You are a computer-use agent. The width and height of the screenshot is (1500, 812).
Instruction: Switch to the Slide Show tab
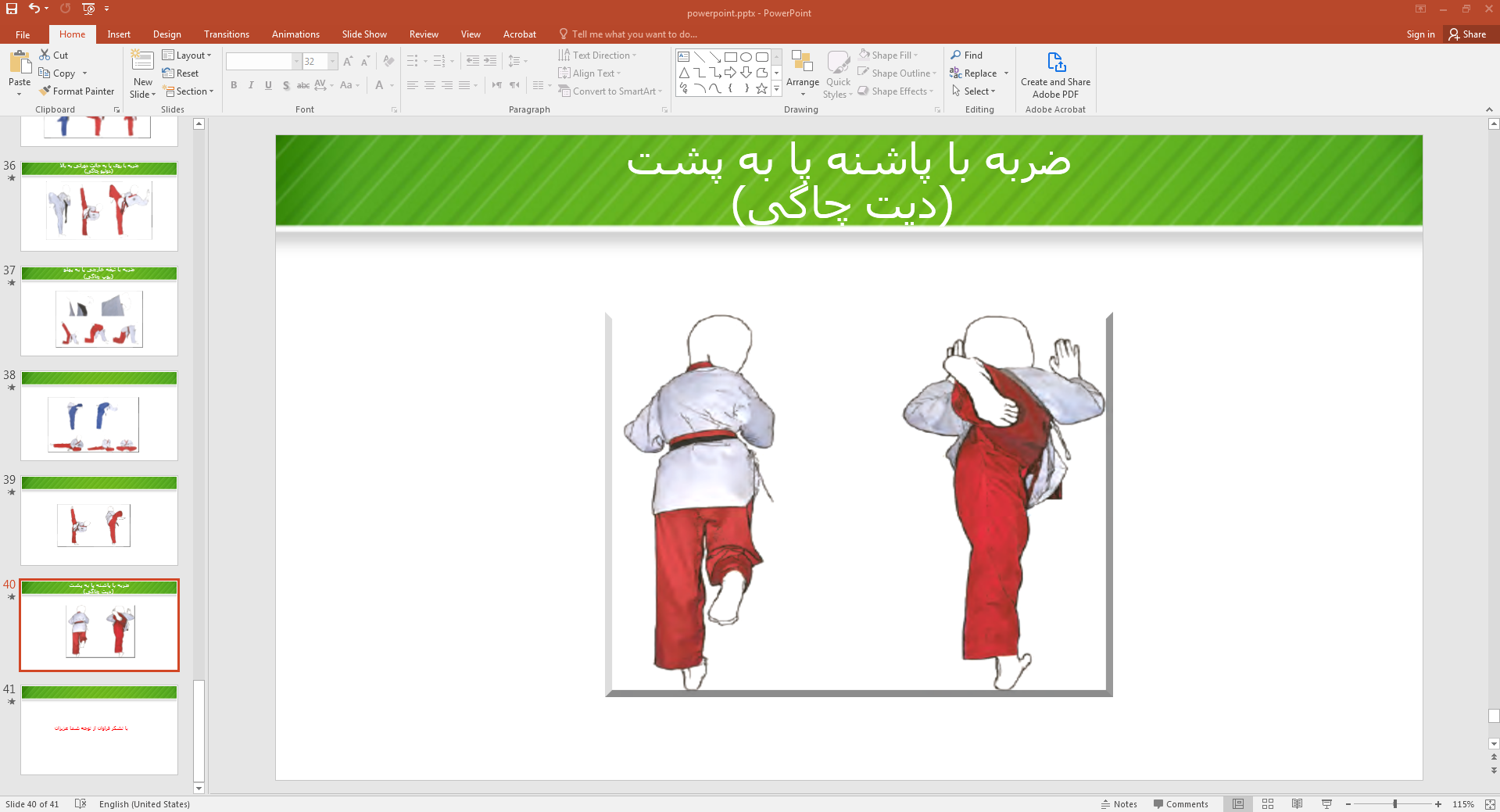click(x=364, y=34)
